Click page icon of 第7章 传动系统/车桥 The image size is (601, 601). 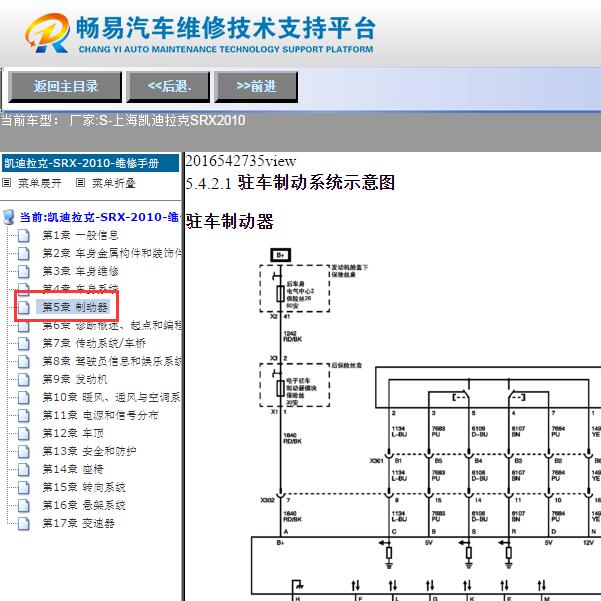tap(24, 343)
